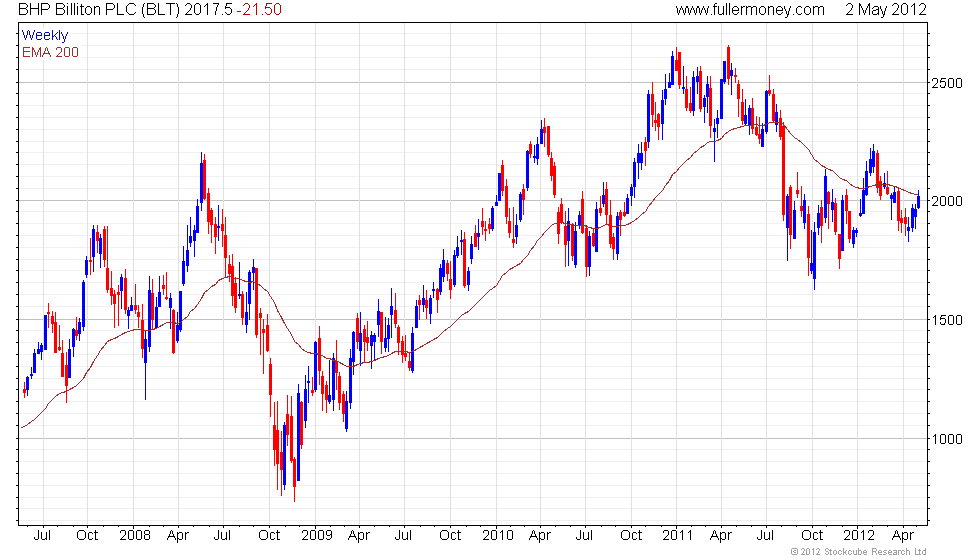
Task: Click the 'Apr' label just after 2010
Action: click(x=539, y=535)
